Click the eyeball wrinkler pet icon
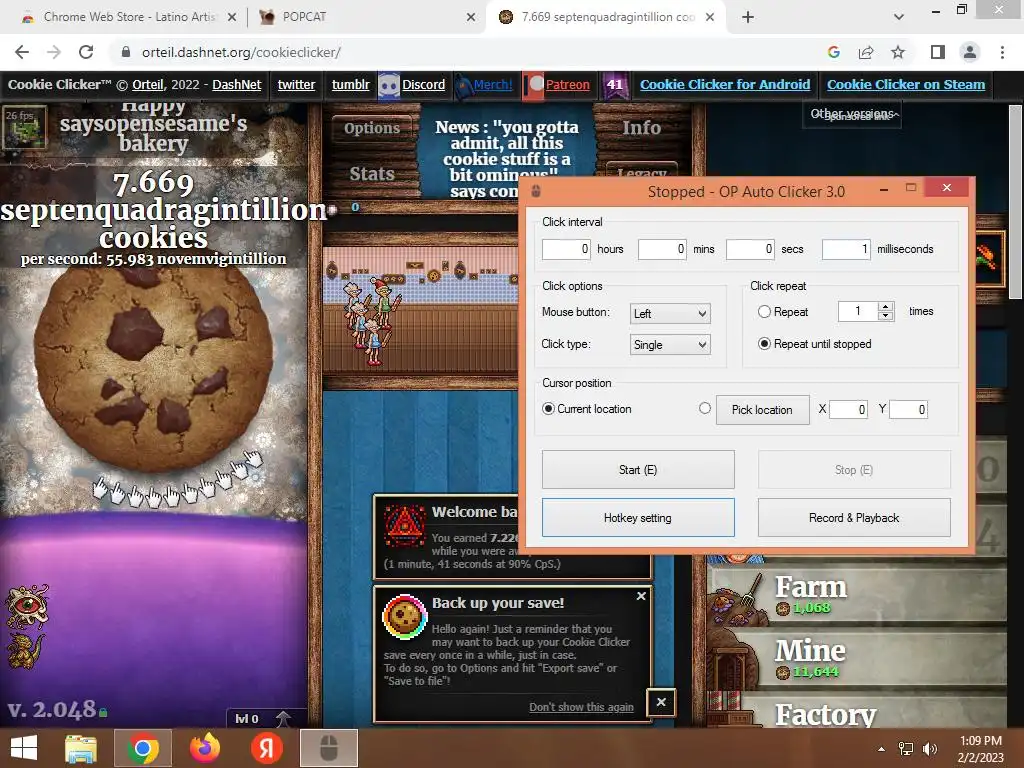The height and width of the screenshot is (768, 1024). pyautogui.click(x=27, y=605)
